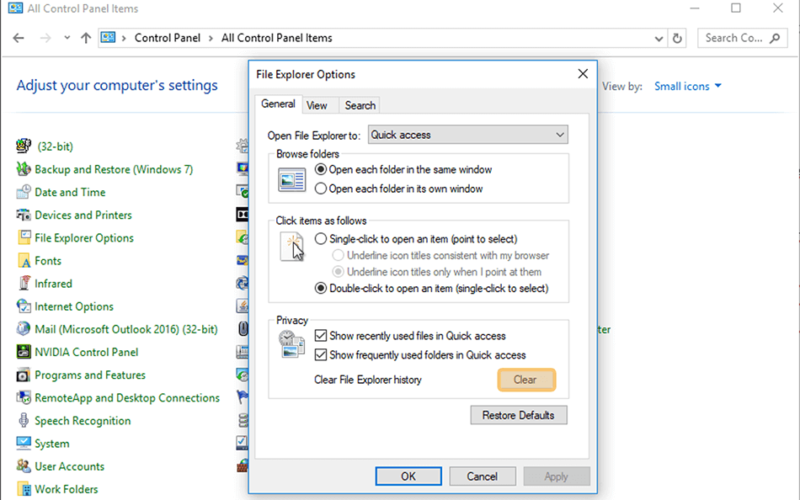Click the RemoteApp and Desktop Connections icon

tap(23, 397)
